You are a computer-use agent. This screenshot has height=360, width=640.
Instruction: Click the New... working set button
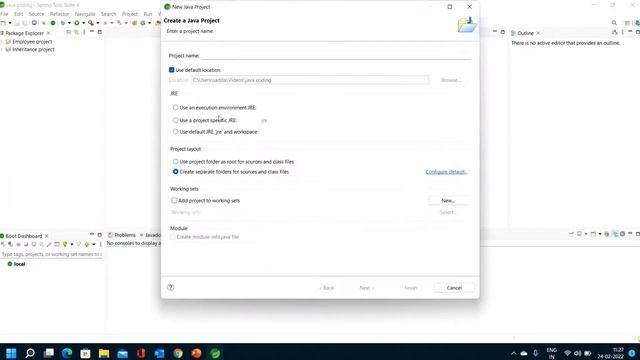(448, 200)
